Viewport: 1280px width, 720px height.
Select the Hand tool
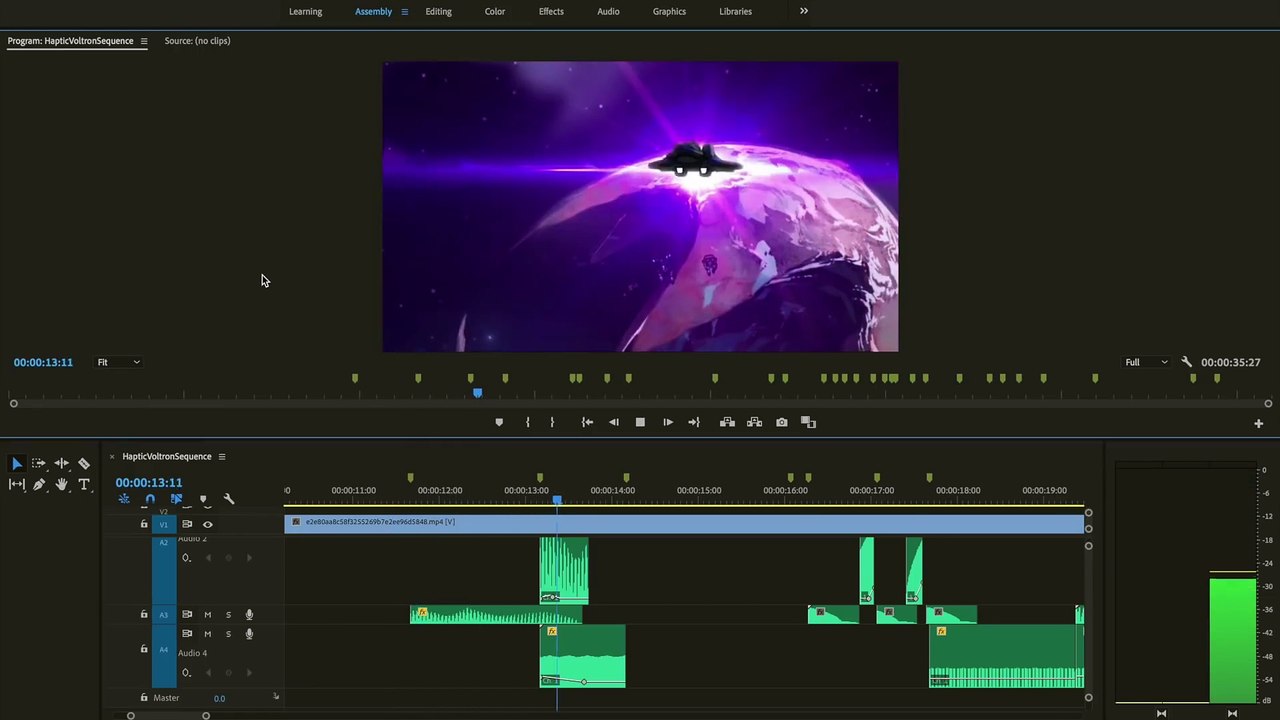point(61,484)
